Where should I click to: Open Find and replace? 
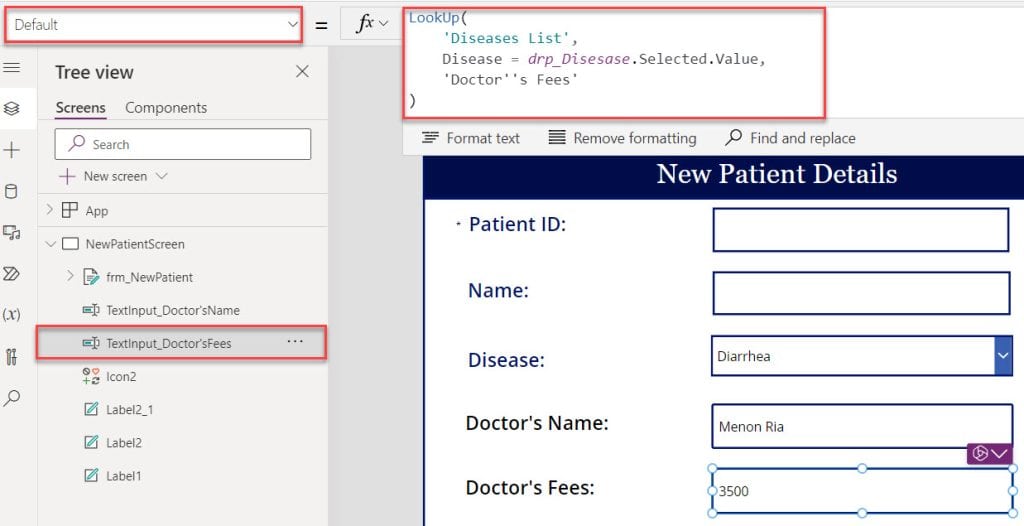coord(791,138)
